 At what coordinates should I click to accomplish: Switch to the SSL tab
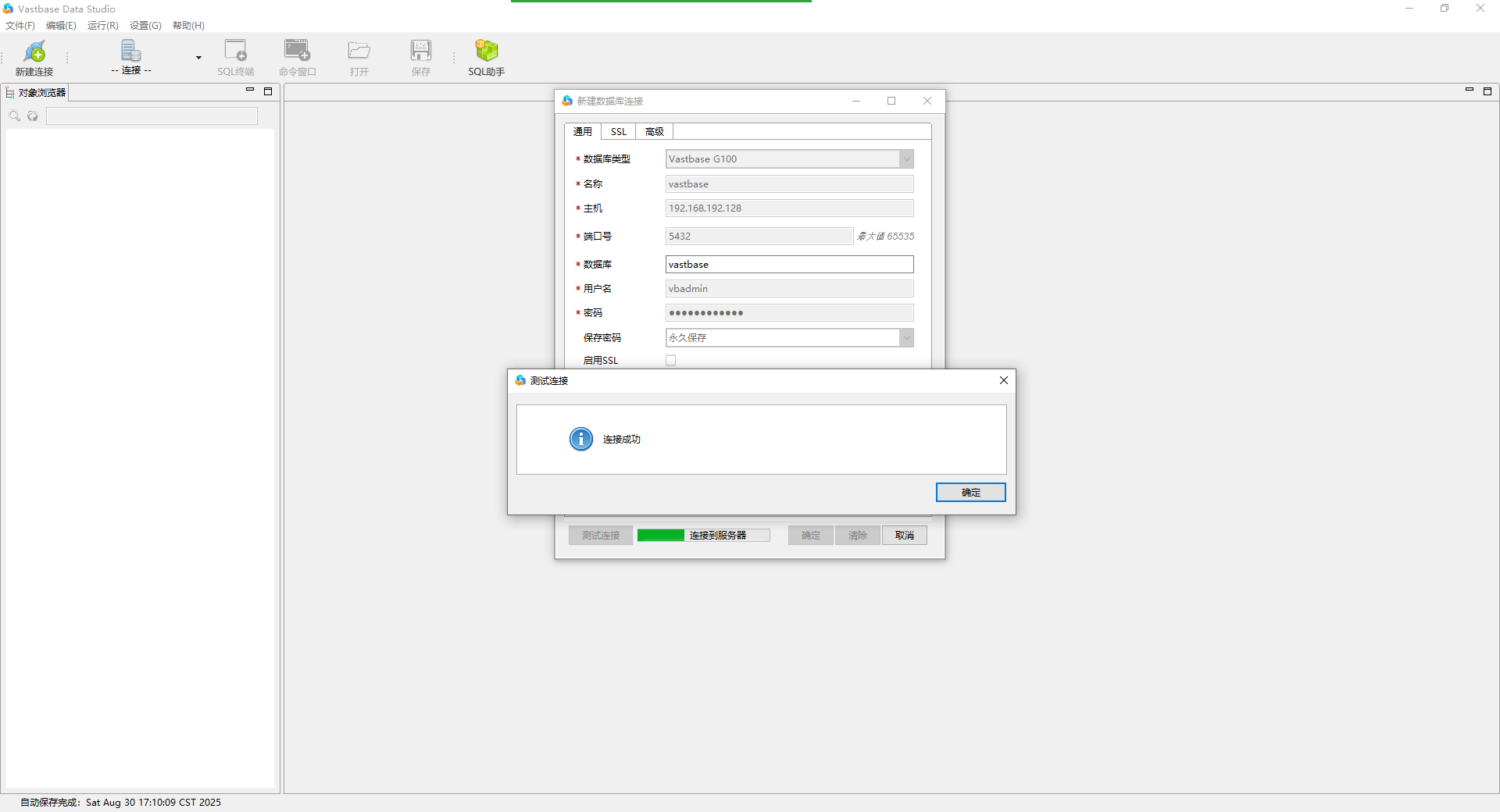coord(619,132)
